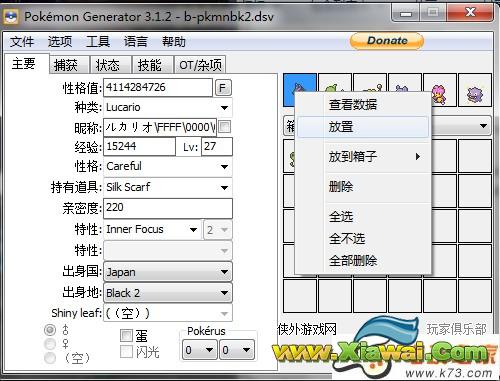Open the Inner Focus ability dropdown
Screen dimensions: 500x381
(x=152, y=229)
